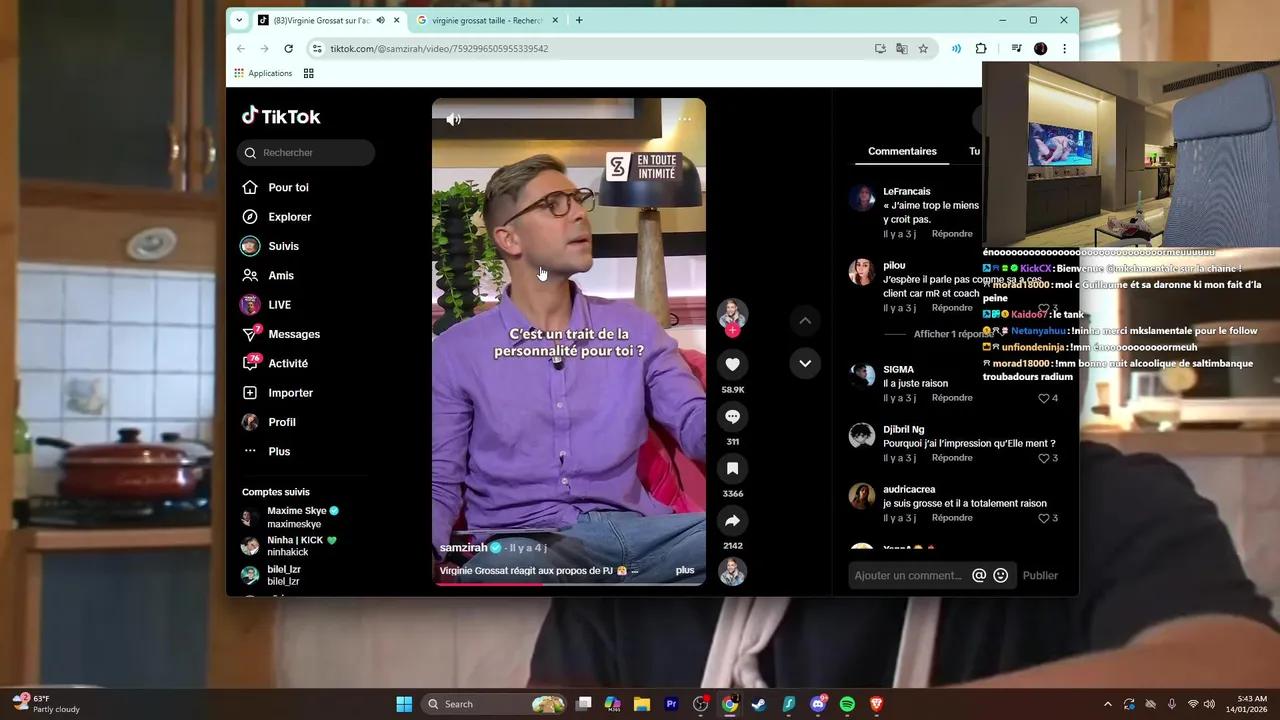
Task: Open Spotify from the taskbar
Action: [x=847, y=704]
